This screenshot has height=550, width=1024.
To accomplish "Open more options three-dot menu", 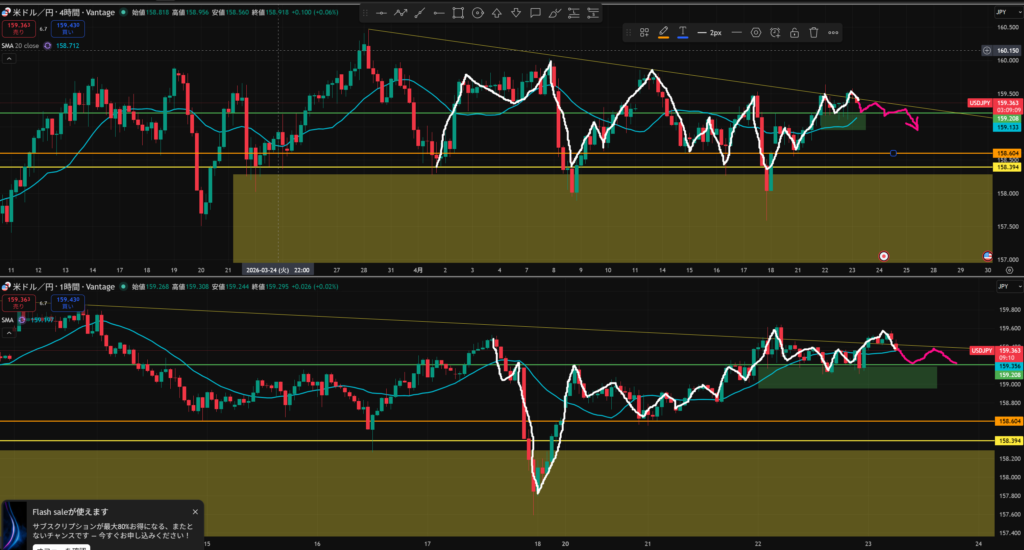I will coord(833,32).
